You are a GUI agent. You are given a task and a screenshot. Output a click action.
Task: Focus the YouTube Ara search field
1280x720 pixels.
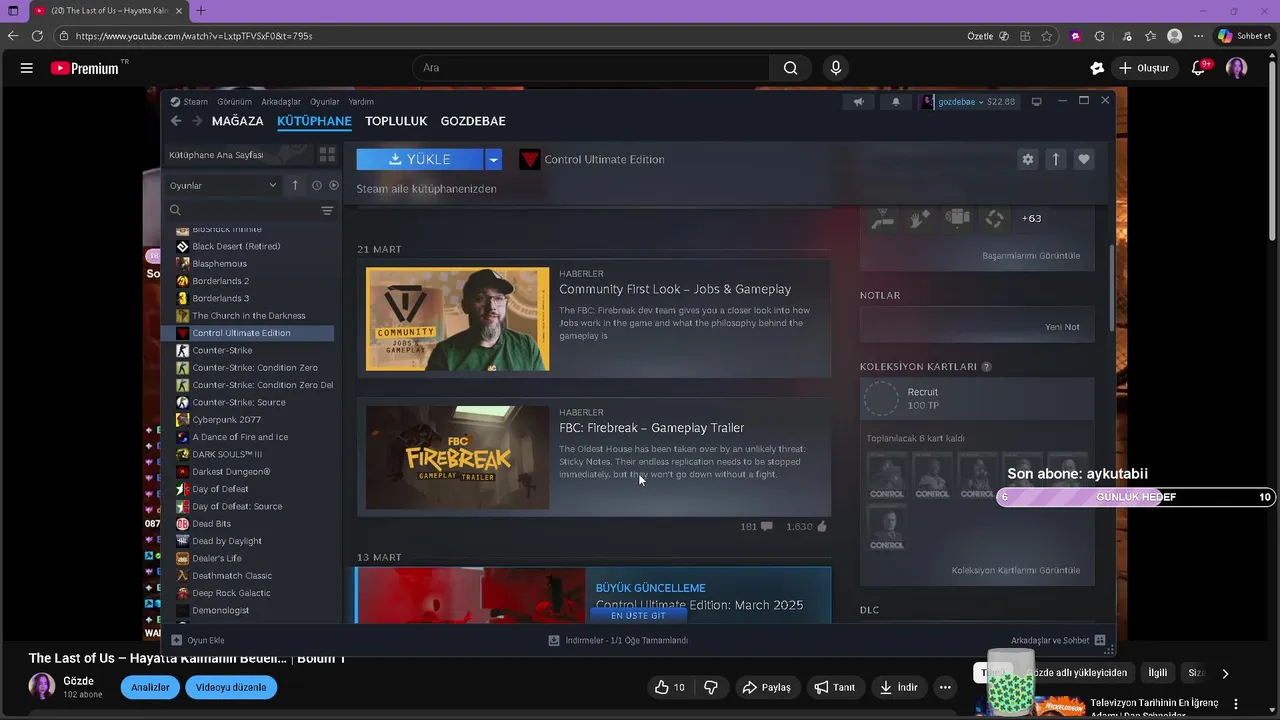click(590, 68)
